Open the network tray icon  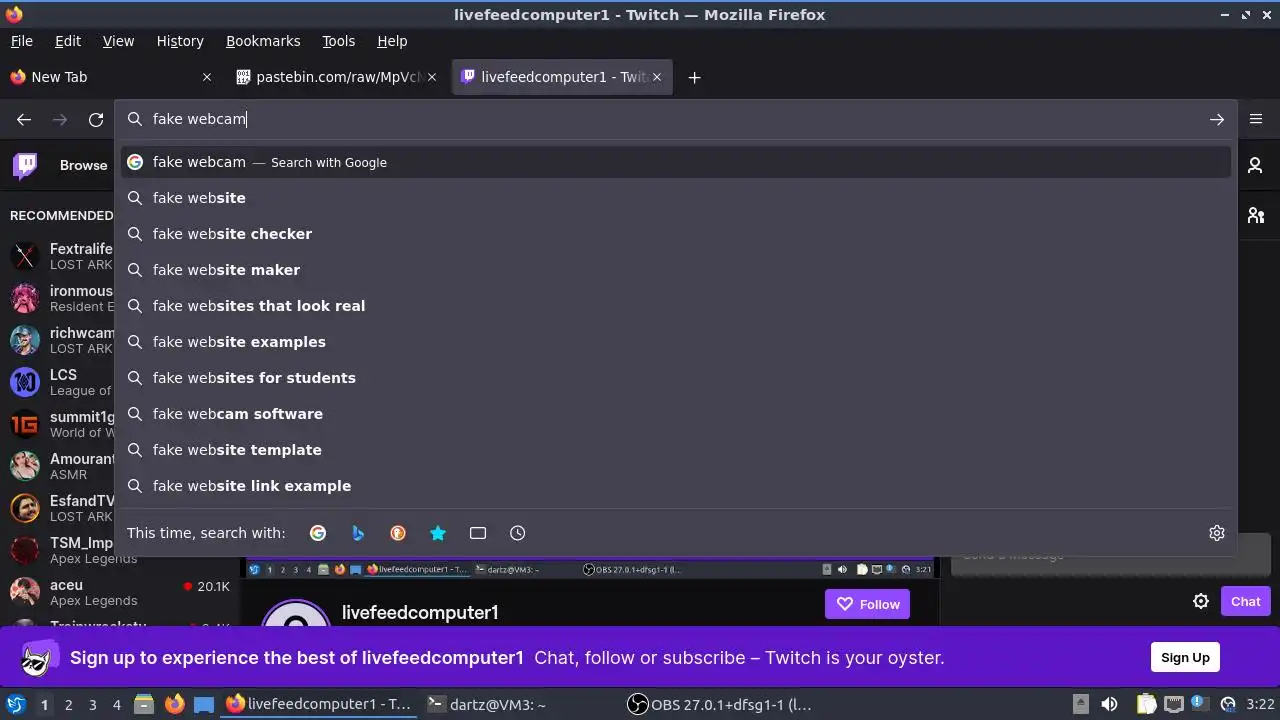1172,704
